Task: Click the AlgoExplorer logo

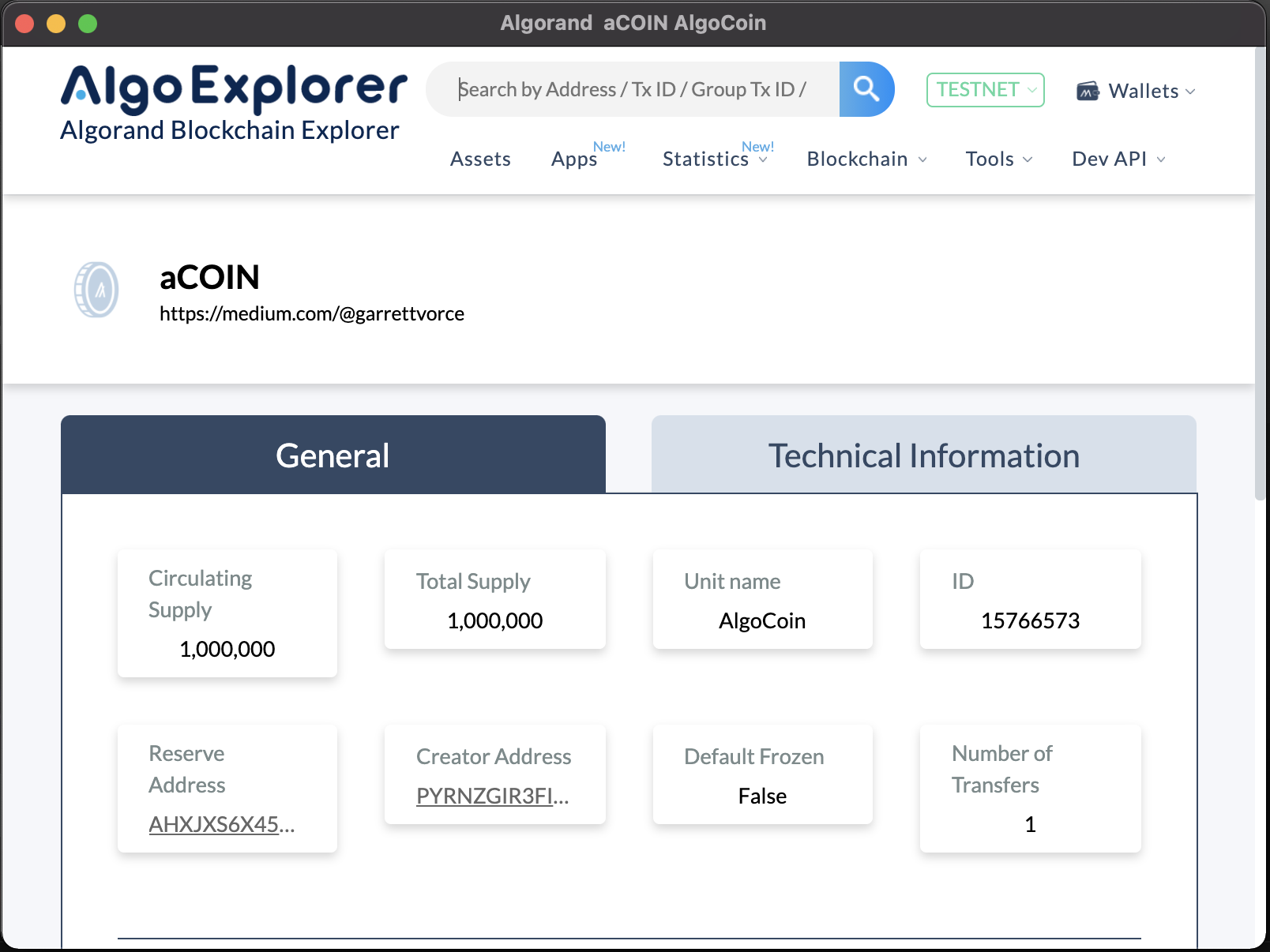Action: pos(234,88)
